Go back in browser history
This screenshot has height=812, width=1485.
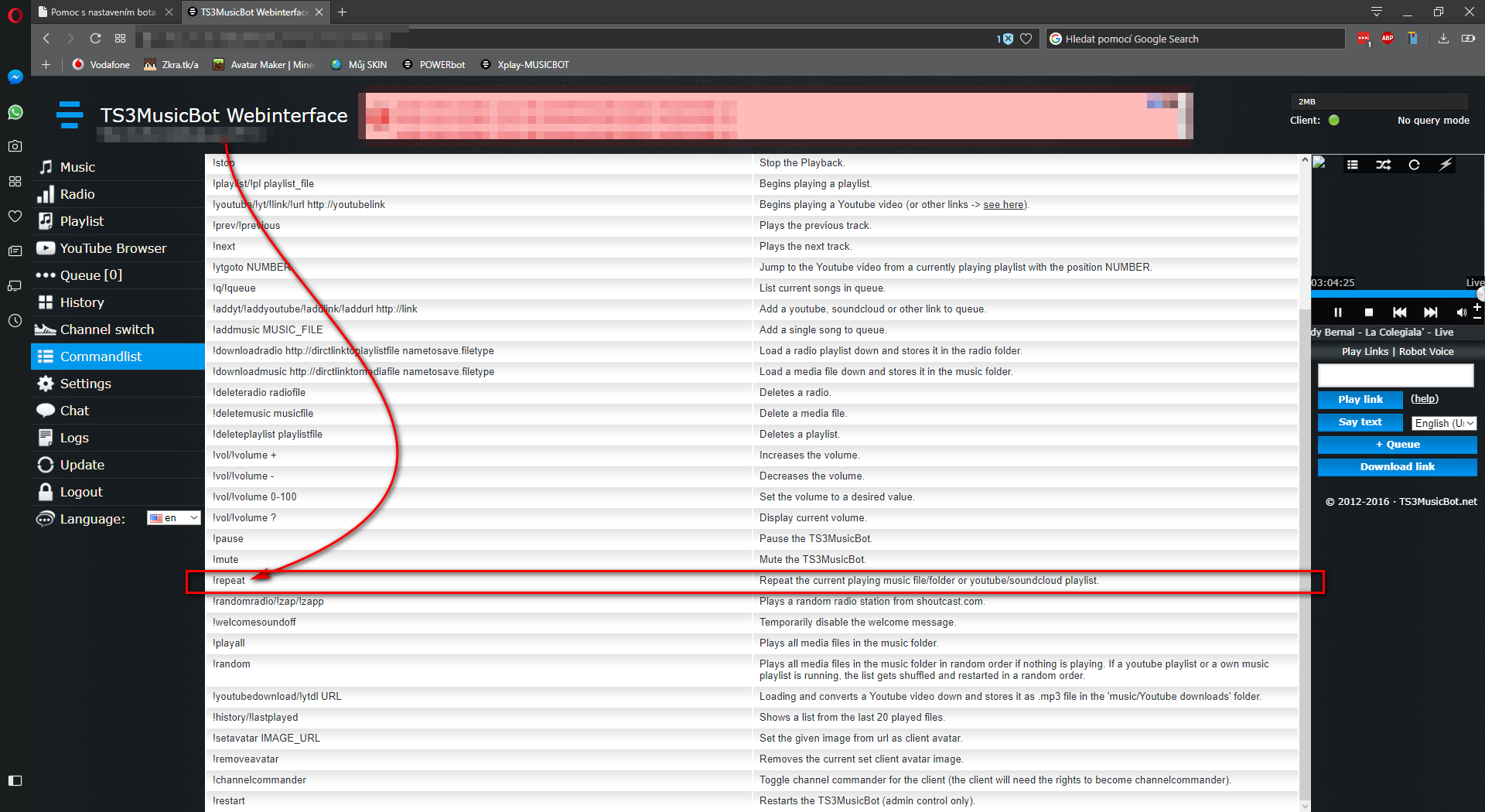point(46,39)
